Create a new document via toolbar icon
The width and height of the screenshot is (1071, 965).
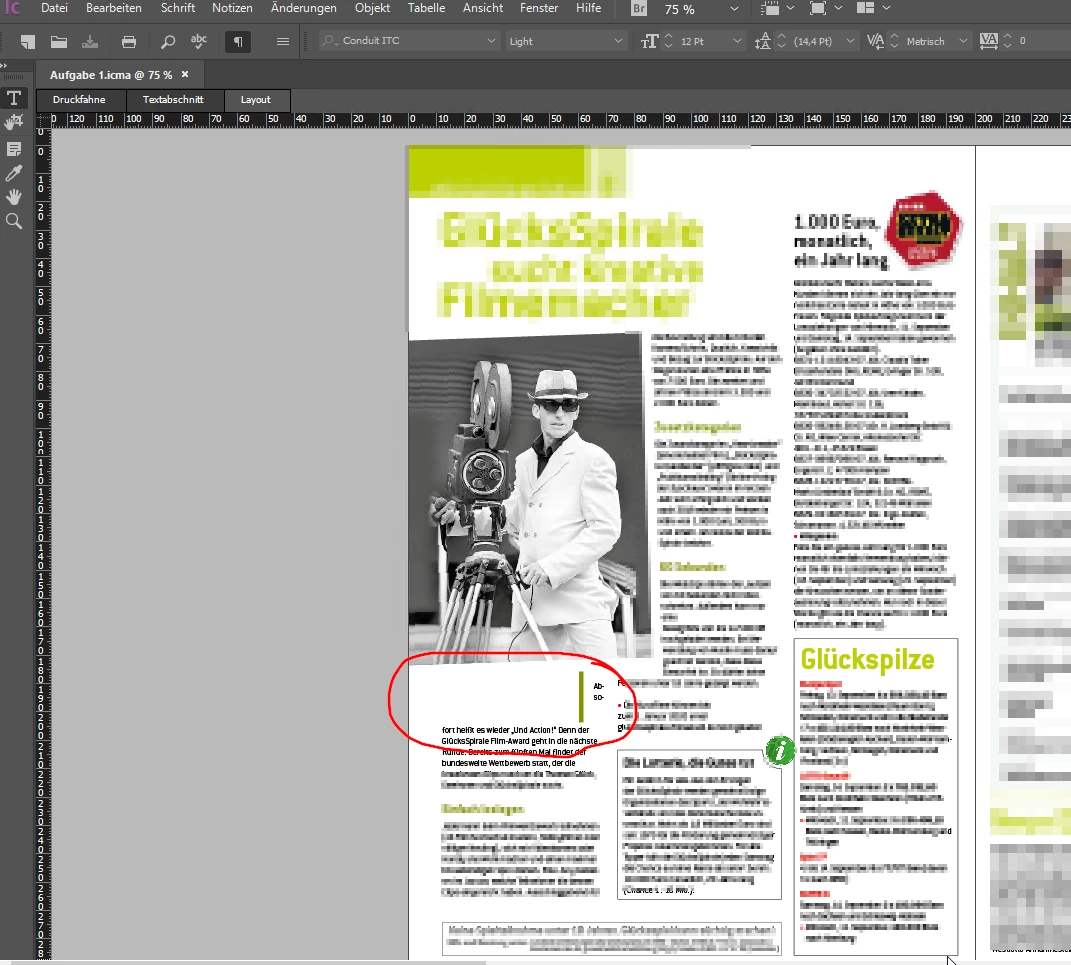[27, 42]
